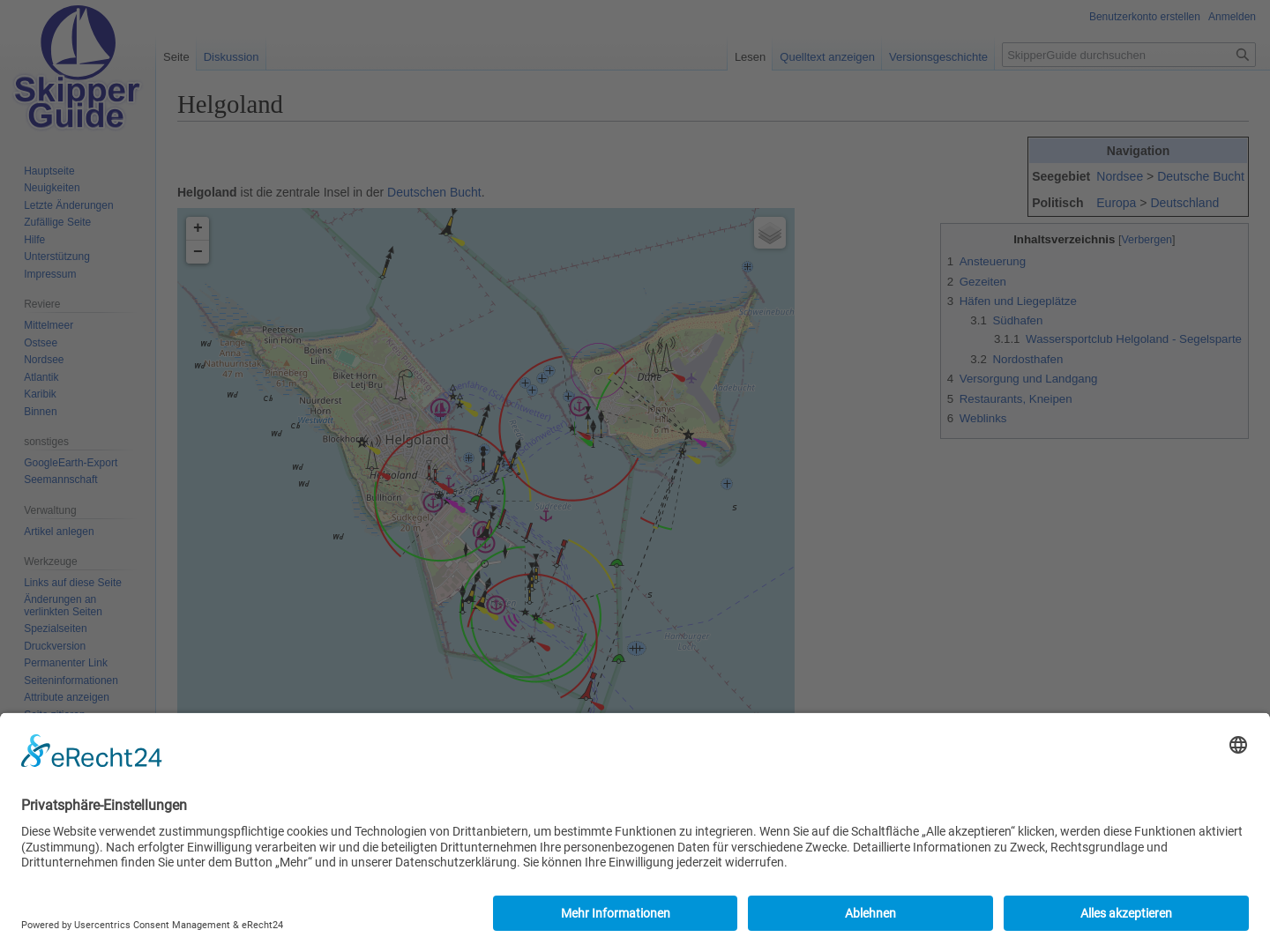Open the map layers control

770,233
